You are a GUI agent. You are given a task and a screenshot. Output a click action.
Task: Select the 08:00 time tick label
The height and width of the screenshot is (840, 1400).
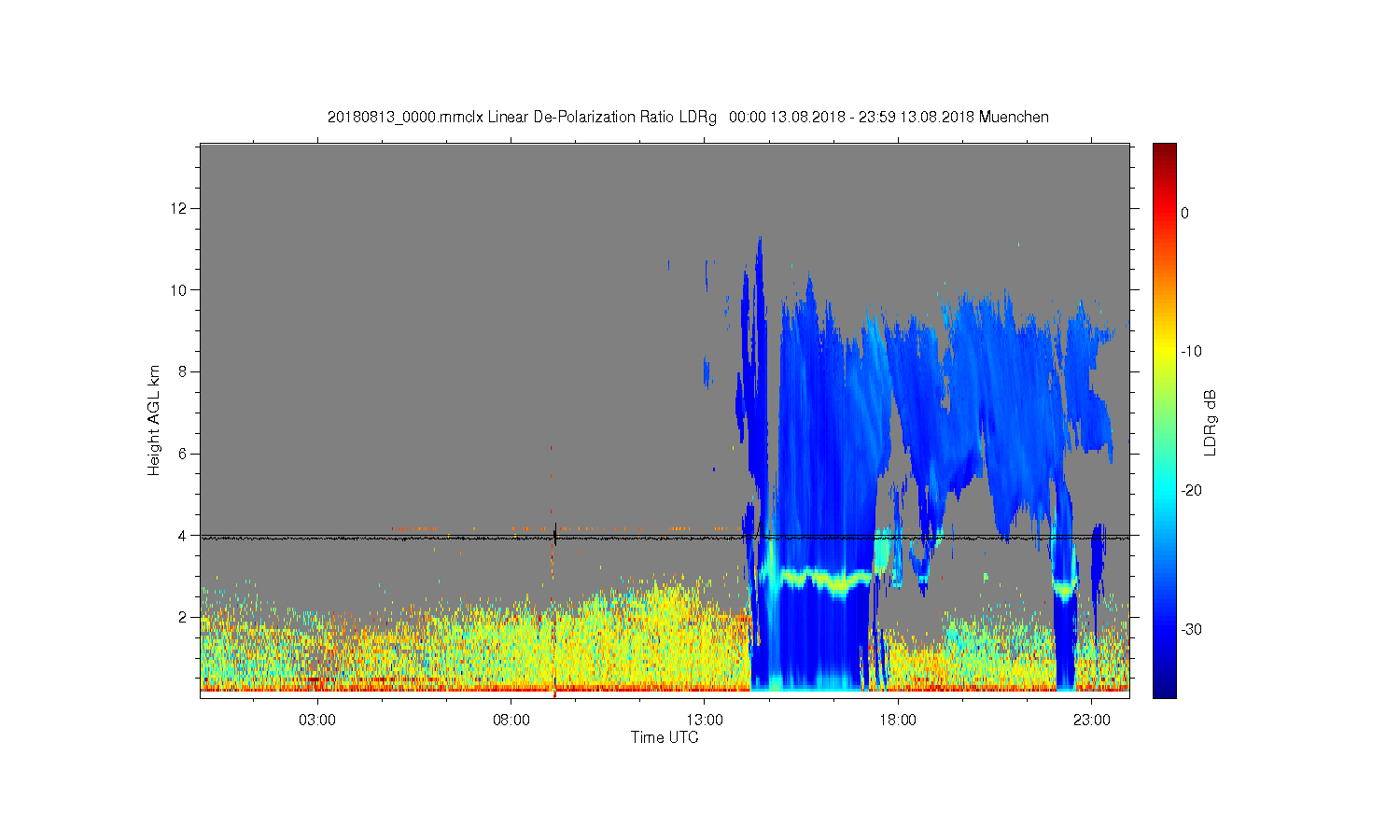point(511,721)
